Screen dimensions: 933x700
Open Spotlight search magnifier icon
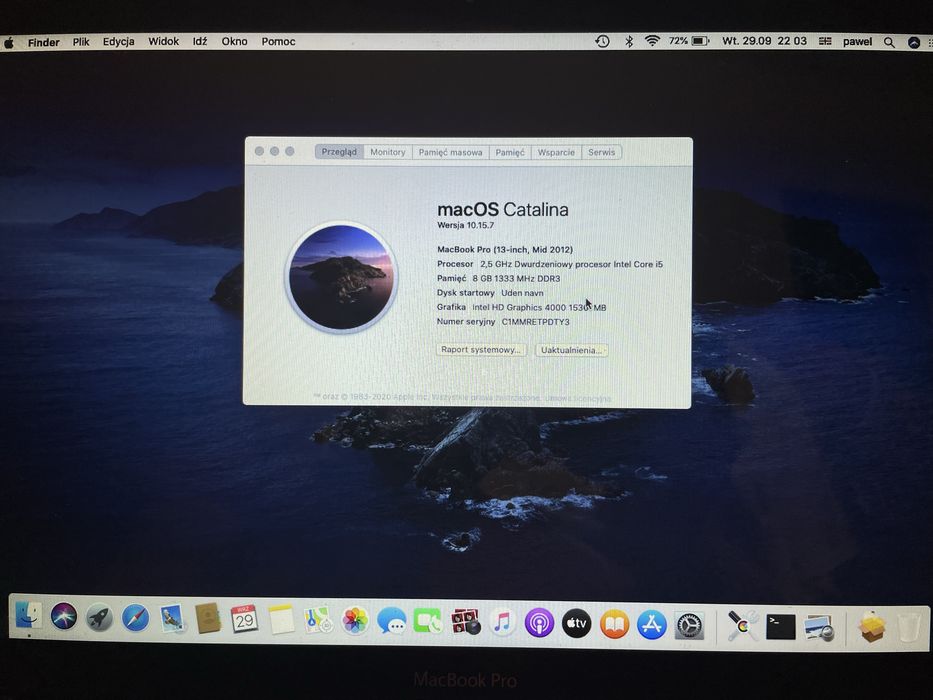[x=889, y=42]
